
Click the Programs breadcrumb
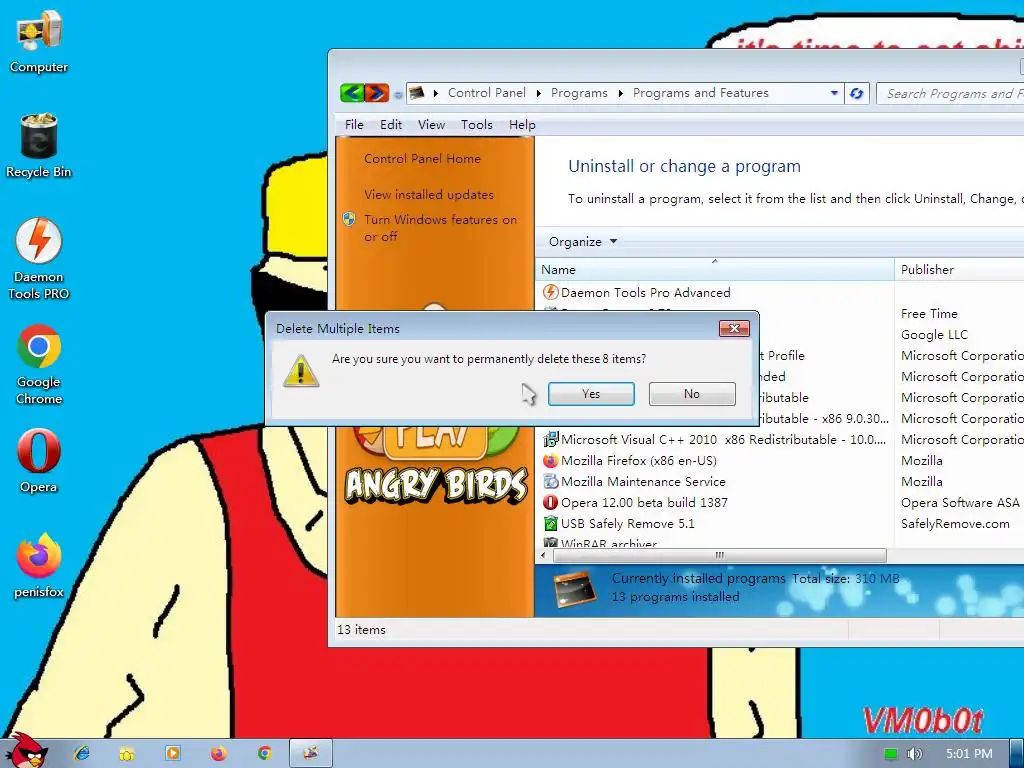coord(579,93)
